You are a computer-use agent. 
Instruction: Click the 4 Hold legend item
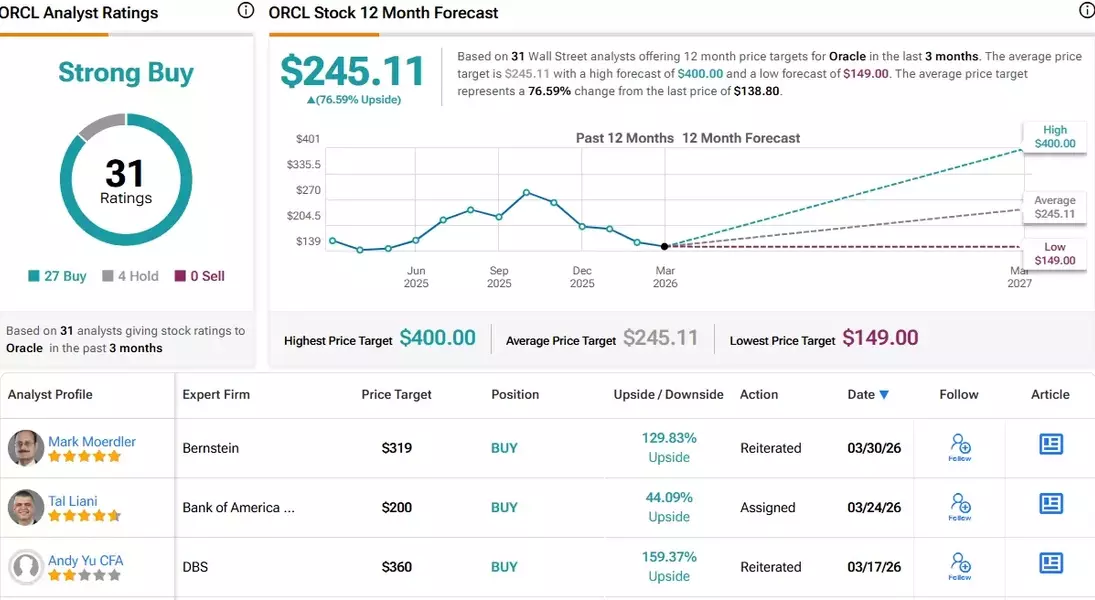[x=130, y=276]
